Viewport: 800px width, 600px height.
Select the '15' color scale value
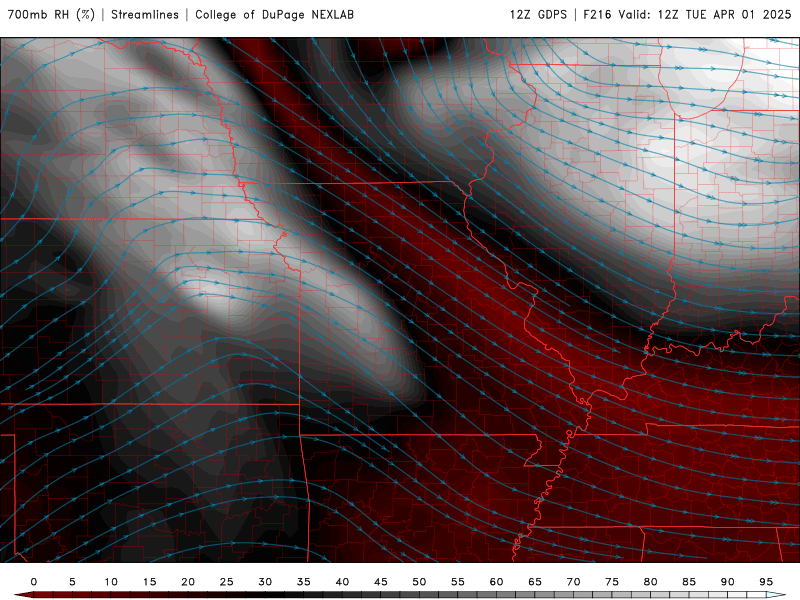pos(149,582)
